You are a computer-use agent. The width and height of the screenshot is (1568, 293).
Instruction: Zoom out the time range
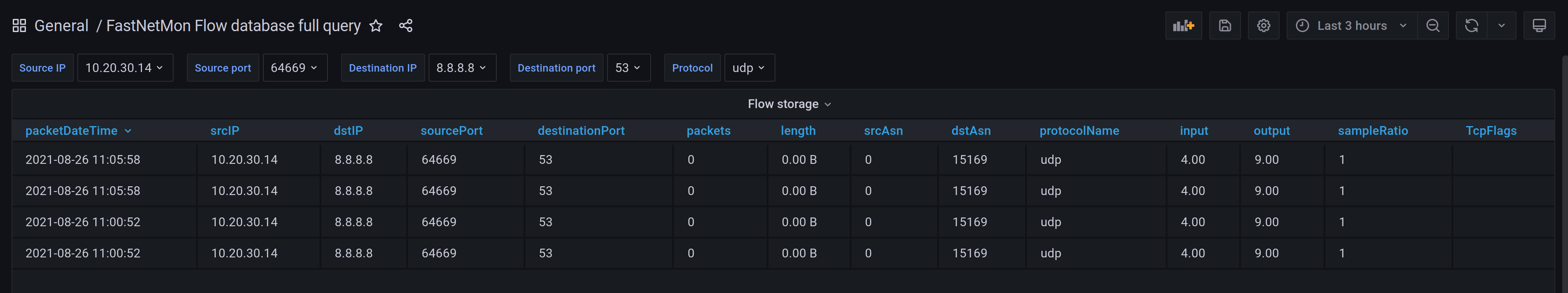coord(1433,25)
